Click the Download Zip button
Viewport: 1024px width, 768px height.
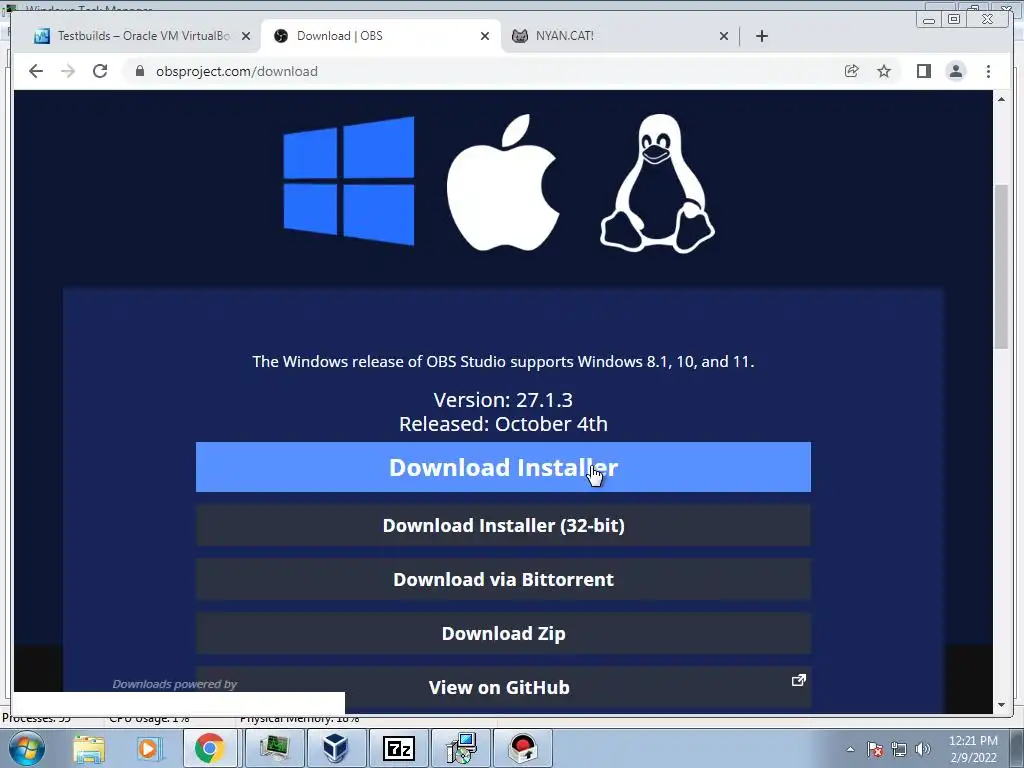coord(503,633)
